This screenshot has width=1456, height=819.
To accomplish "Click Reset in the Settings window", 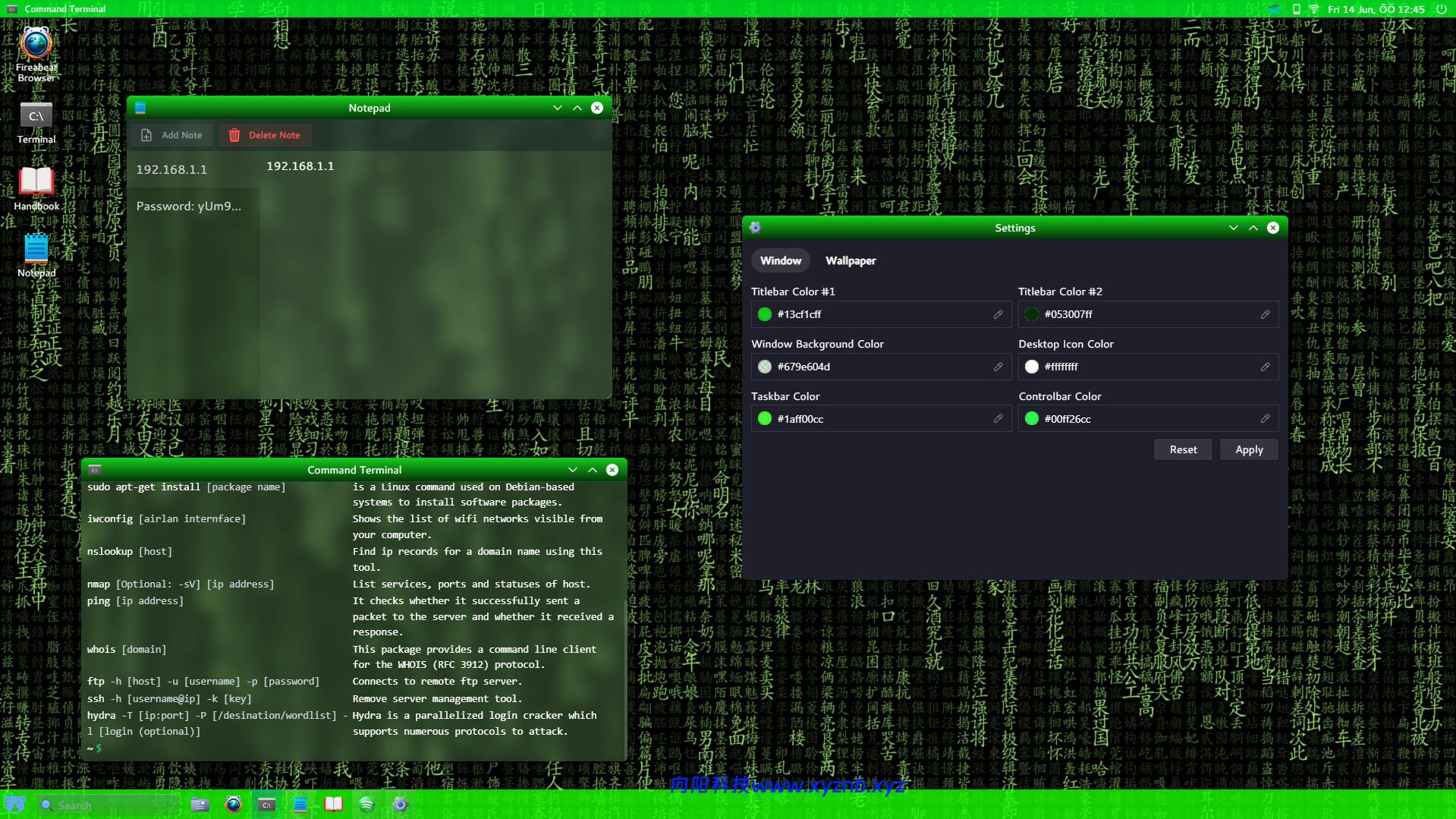I will 1182,449.
